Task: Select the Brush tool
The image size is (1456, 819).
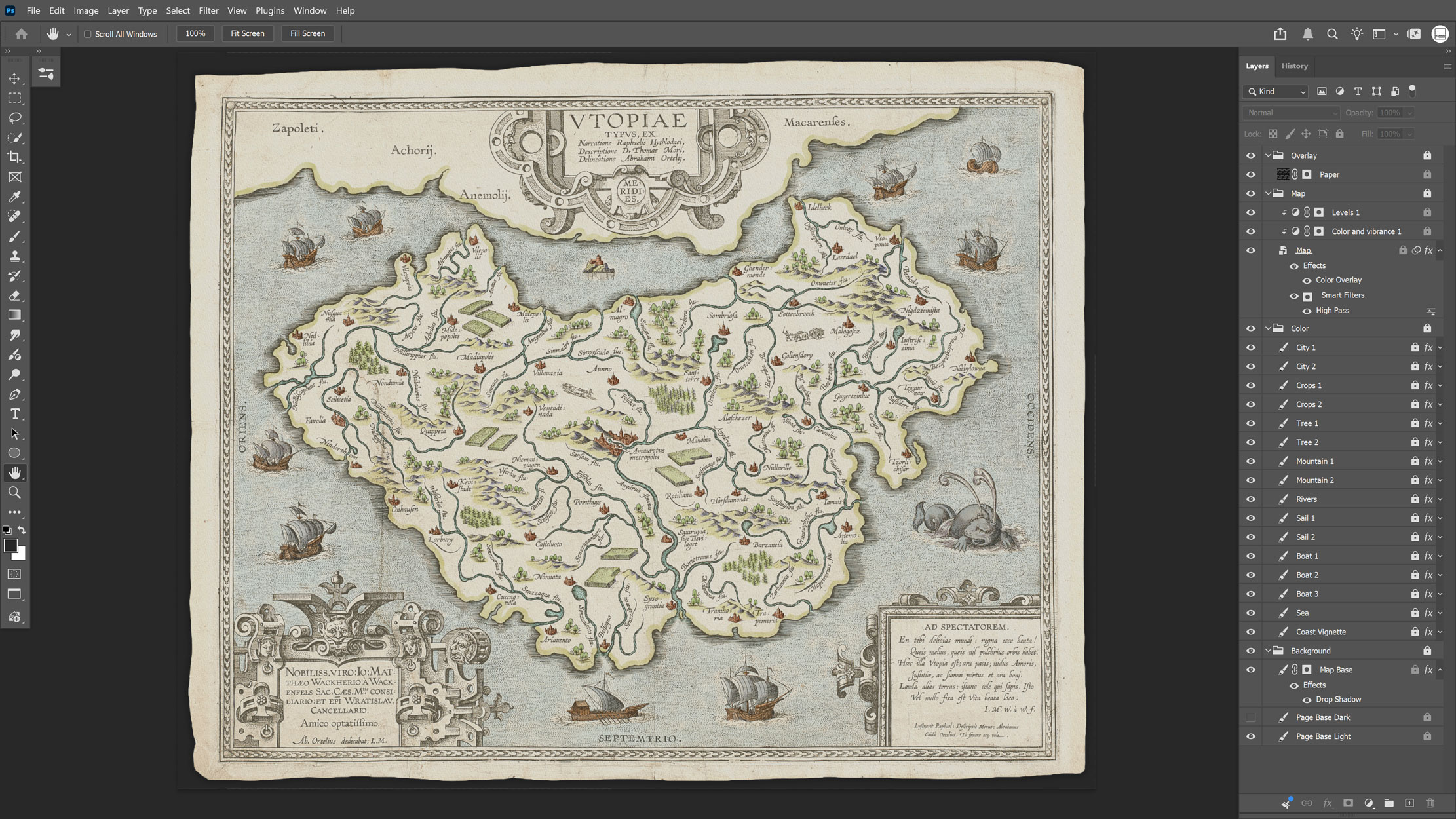Action: pyautogui.click(x=14, y=237)
